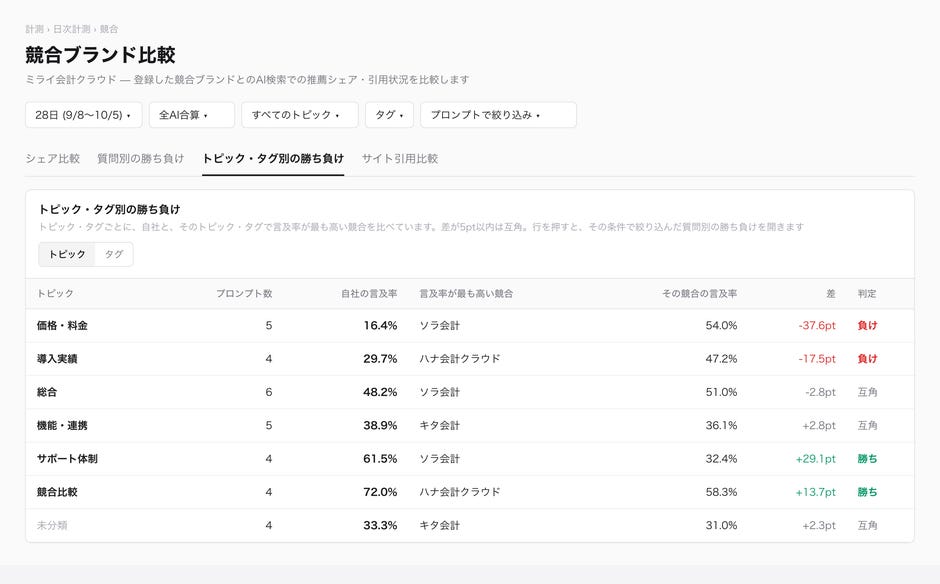Open the 総合 topic row
Image resolution: width=940 pixels, height=584 pixels.
[x=470, y=392]
